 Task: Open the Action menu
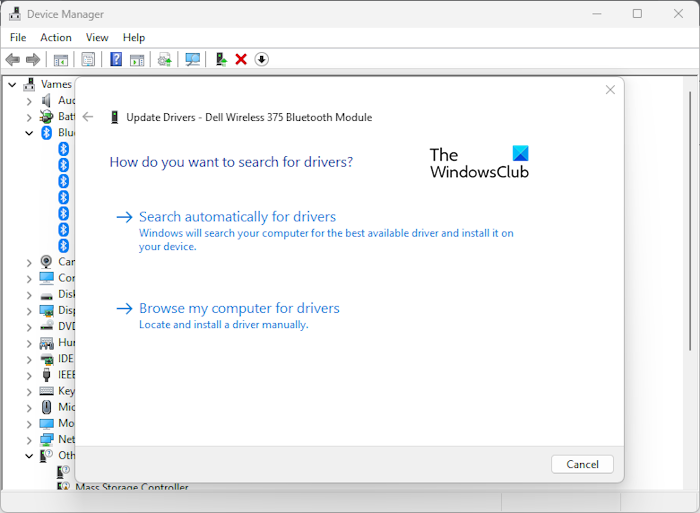tap(56, 38)
